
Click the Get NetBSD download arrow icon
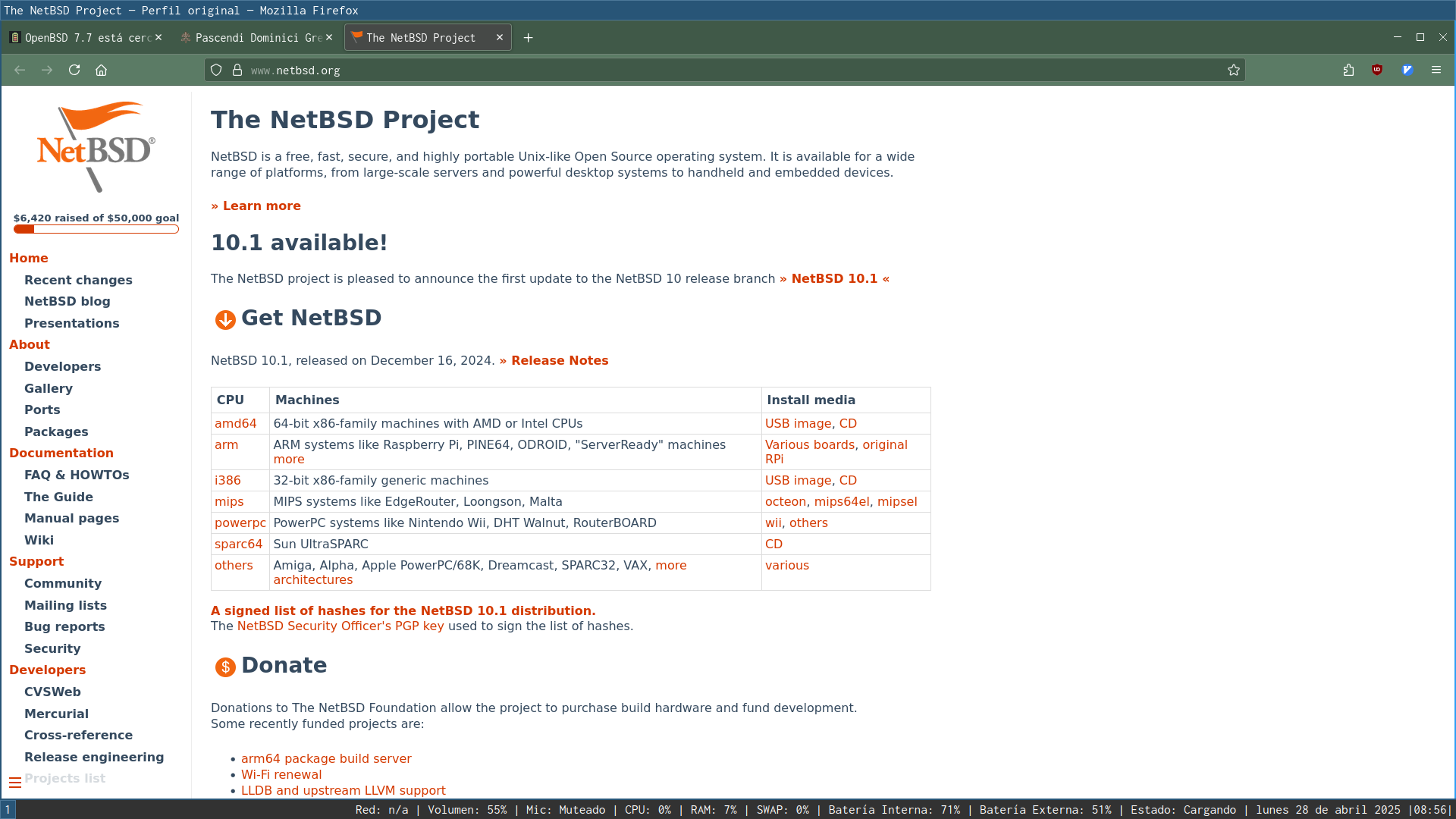point(225,320)
